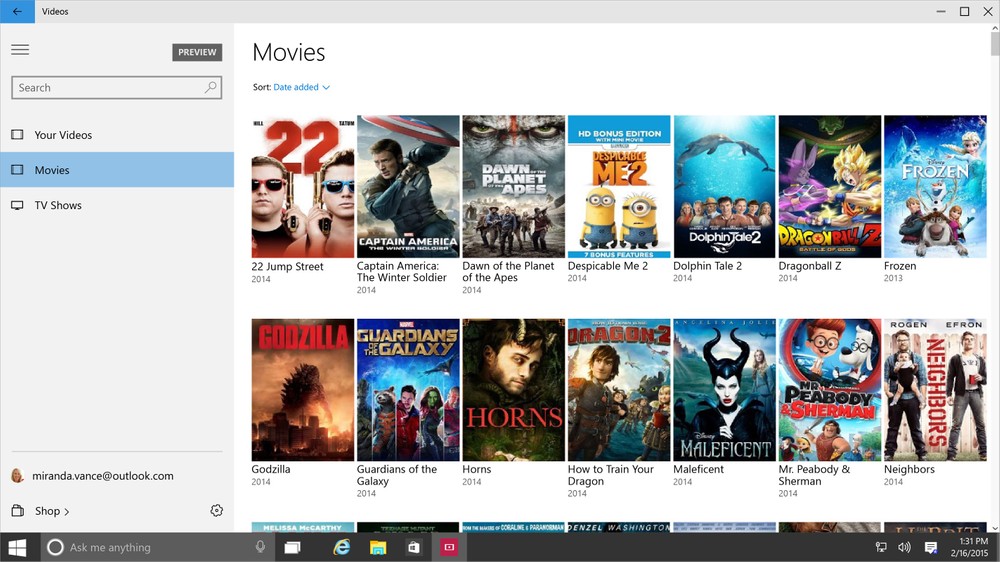The image size is (1000, 562).
Task: Click the TV Shows monitor icon
Action: [x=17, y=205]
